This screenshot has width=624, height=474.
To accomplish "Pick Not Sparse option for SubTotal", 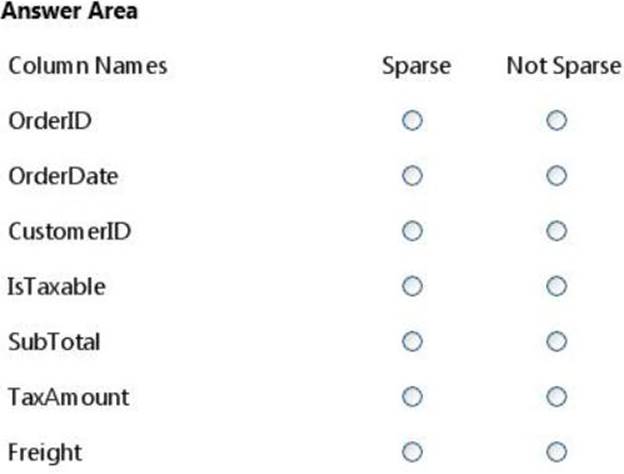I will [x=557, y=342].
